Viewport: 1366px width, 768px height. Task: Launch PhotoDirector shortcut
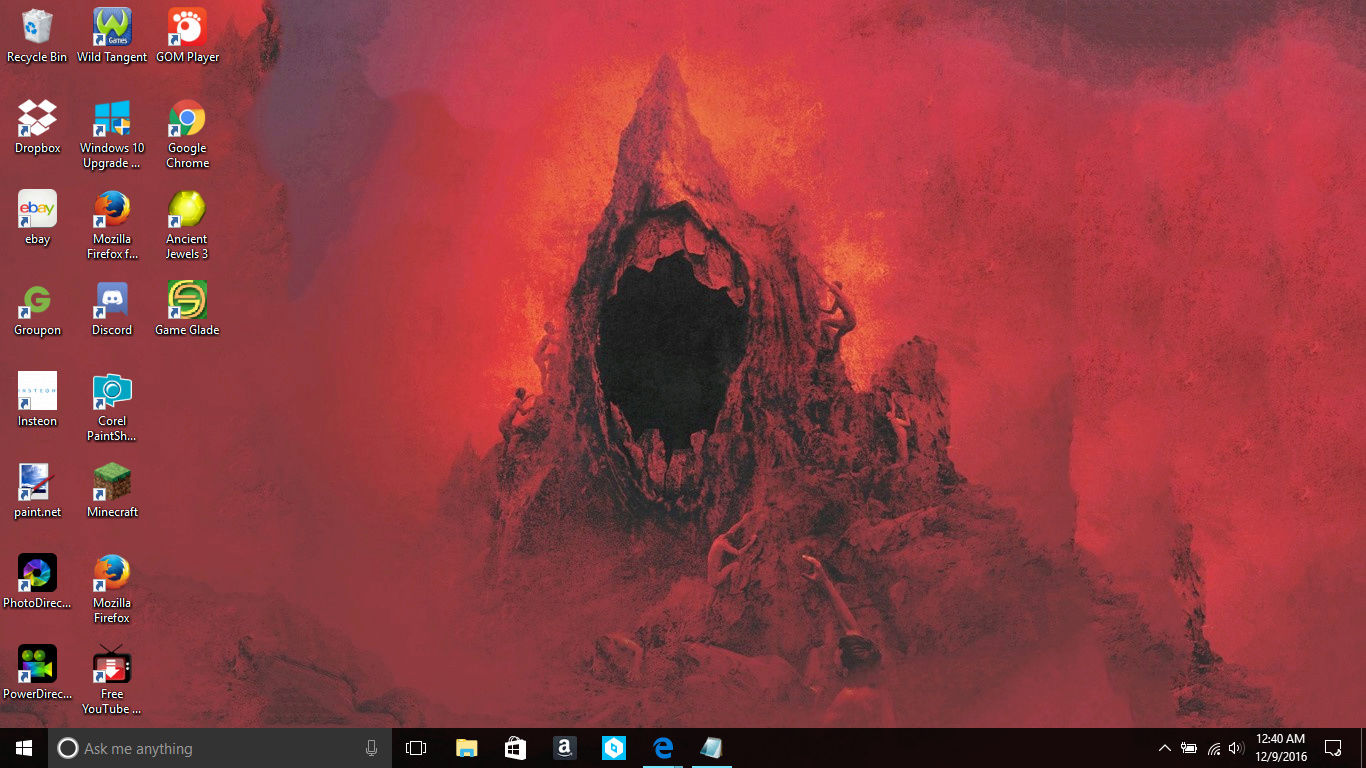(x=37, y=582)
